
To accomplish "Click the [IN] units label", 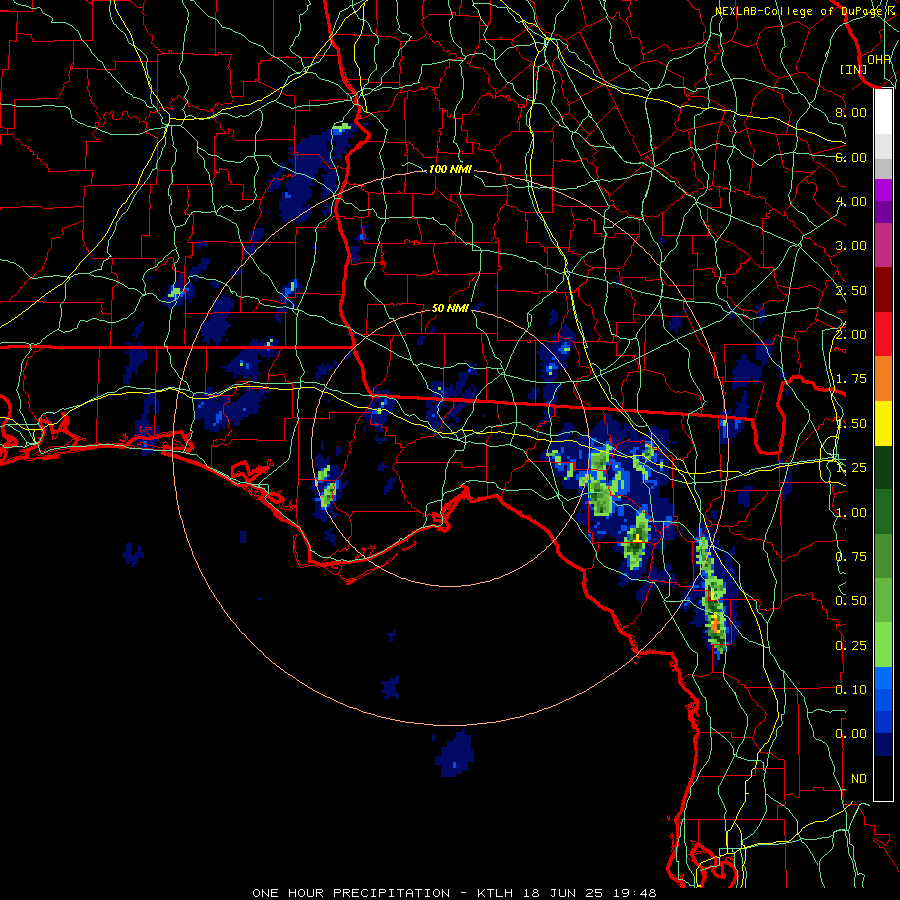I will tap(853, 69).
